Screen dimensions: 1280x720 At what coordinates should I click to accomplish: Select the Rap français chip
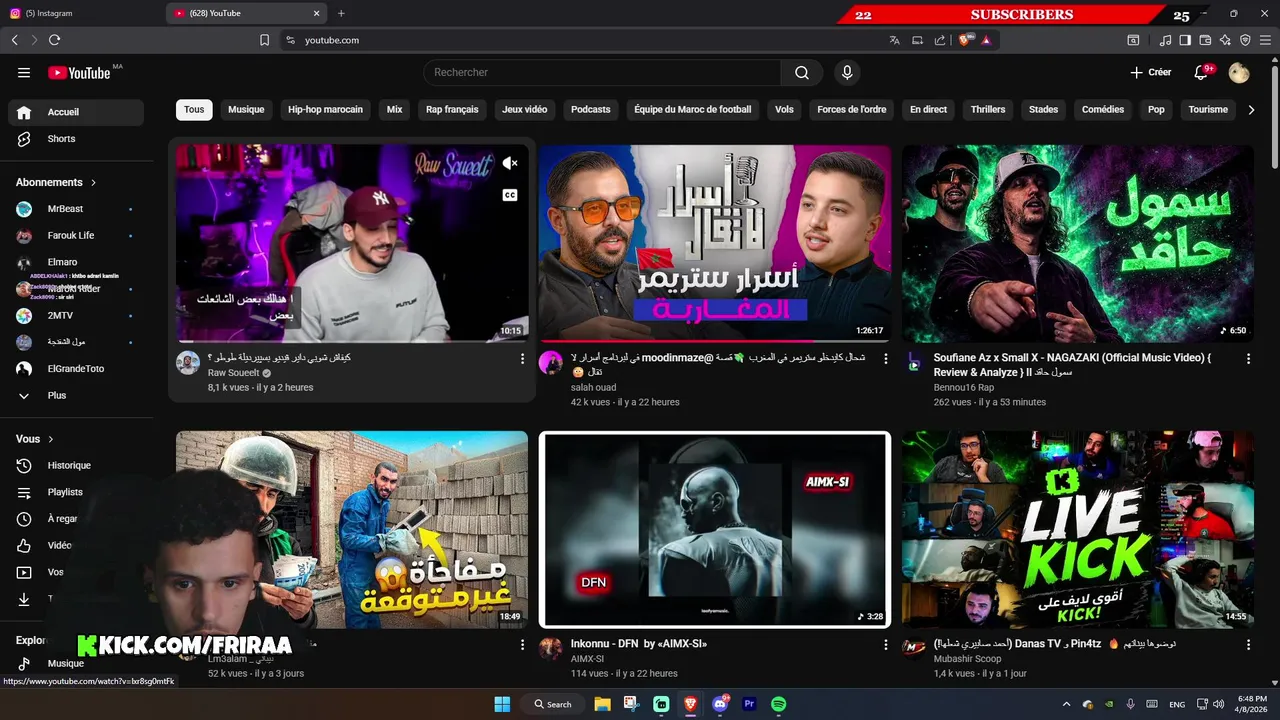452,110
